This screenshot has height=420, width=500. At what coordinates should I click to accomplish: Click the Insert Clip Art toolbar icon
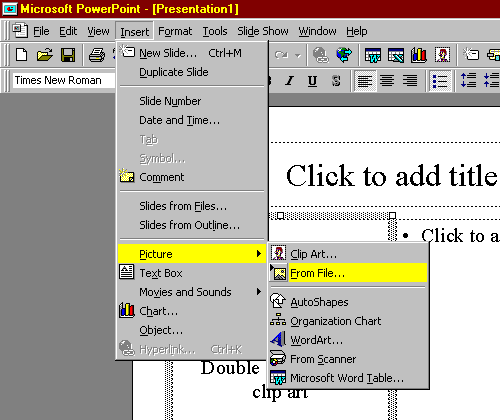pos(442,55)
